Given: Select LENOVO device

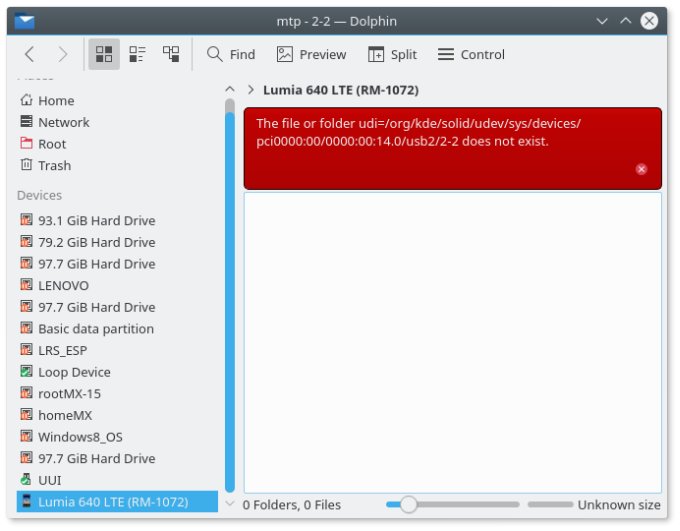Looking at the screenshot, I should 117,285.
